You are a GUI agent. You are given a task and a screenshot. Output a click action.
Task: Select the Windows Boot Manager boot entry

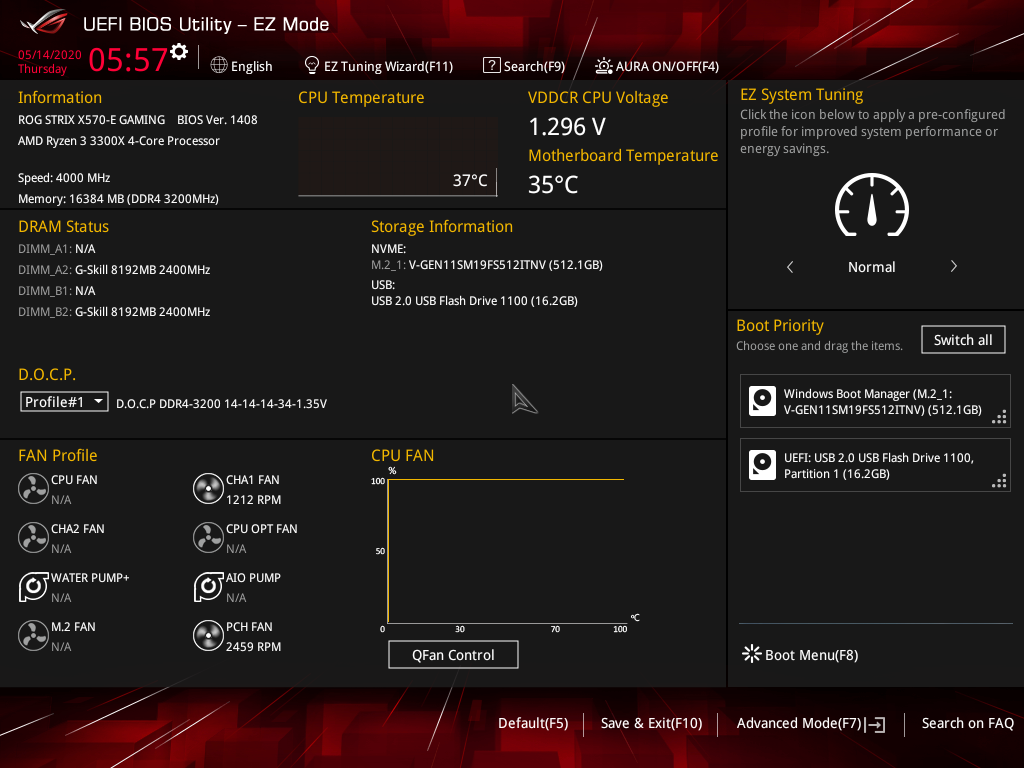click(x=875, y=401)
